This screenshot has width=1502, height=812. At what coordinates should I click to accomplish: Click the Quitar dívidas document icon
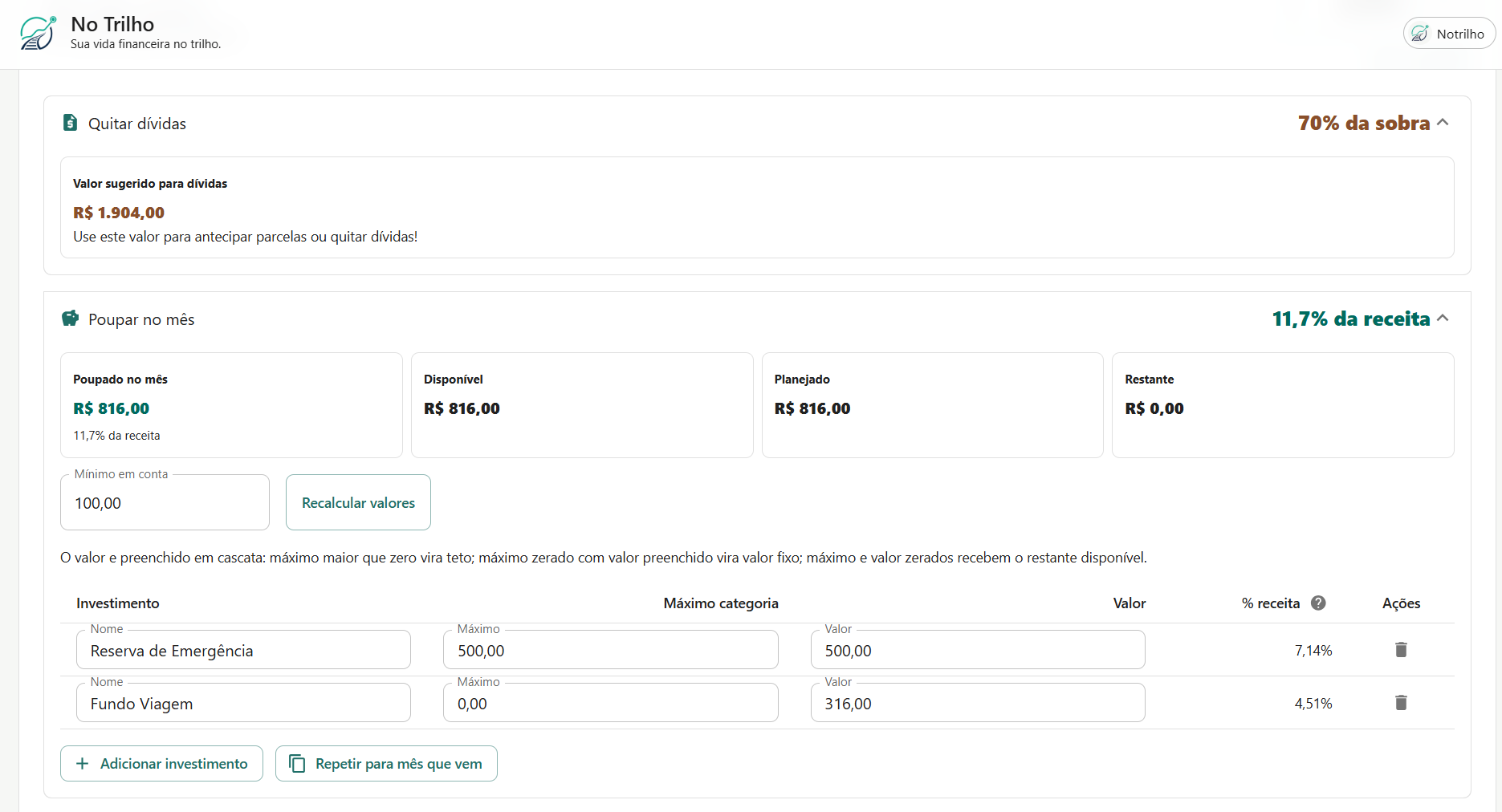[x=71, y=123]
